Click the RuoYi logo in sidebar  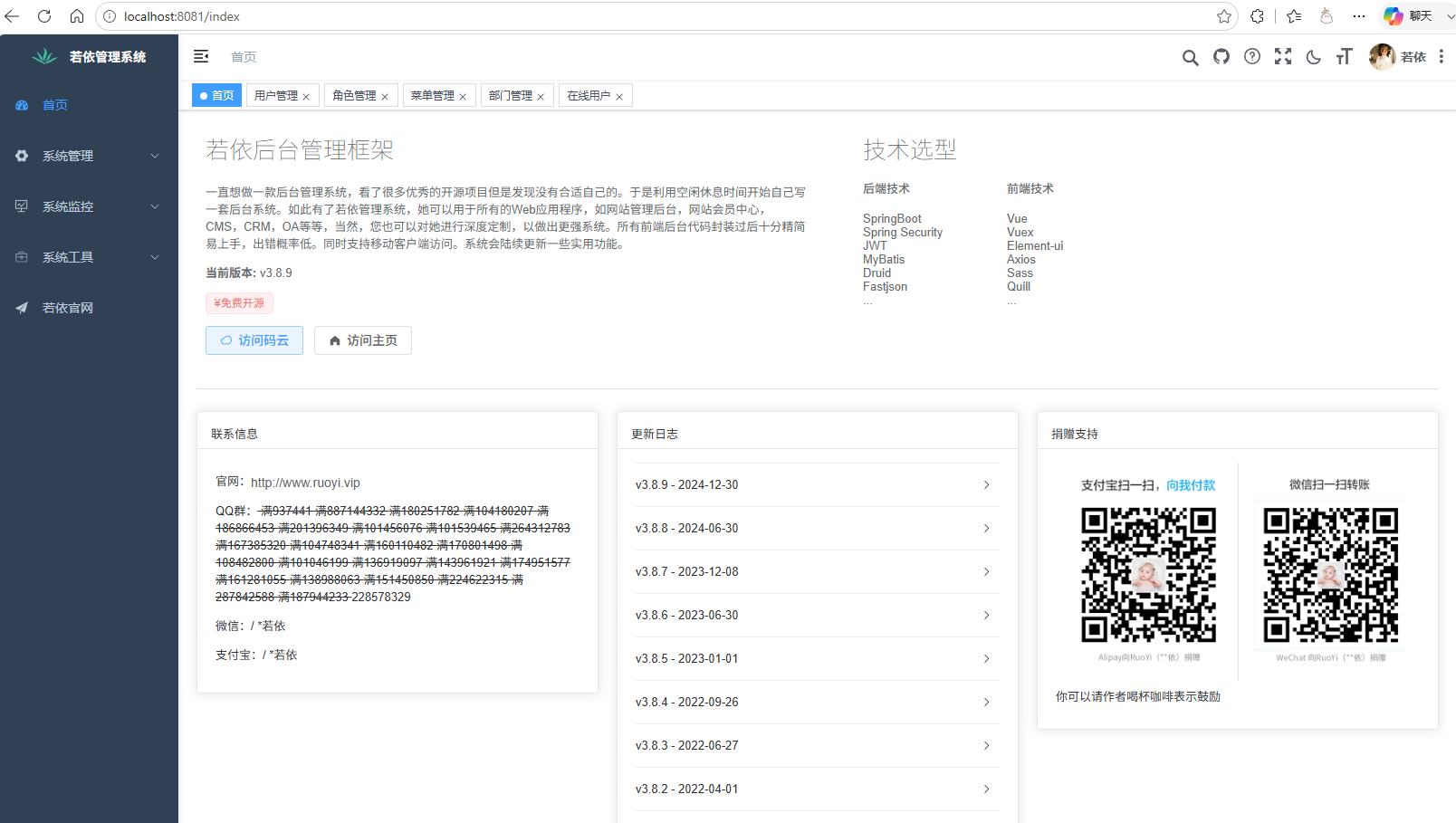[44, 56]
